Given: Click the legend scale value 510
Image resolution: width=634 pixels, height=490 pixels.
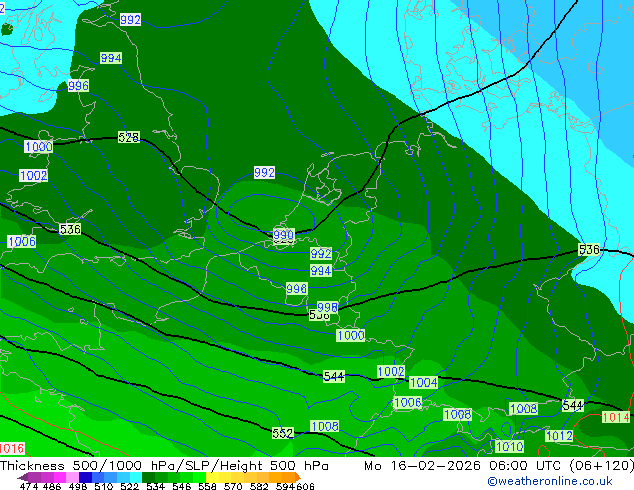Looking at the screenshot, I should coord(104,486).
